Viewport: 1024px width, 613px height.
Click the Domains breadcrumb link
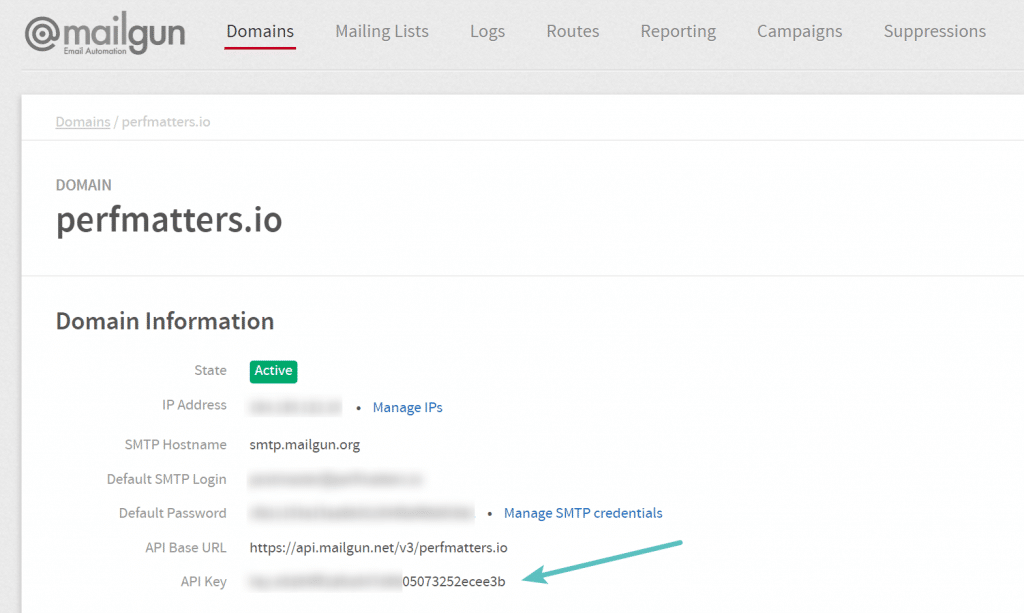pos(82,121)
